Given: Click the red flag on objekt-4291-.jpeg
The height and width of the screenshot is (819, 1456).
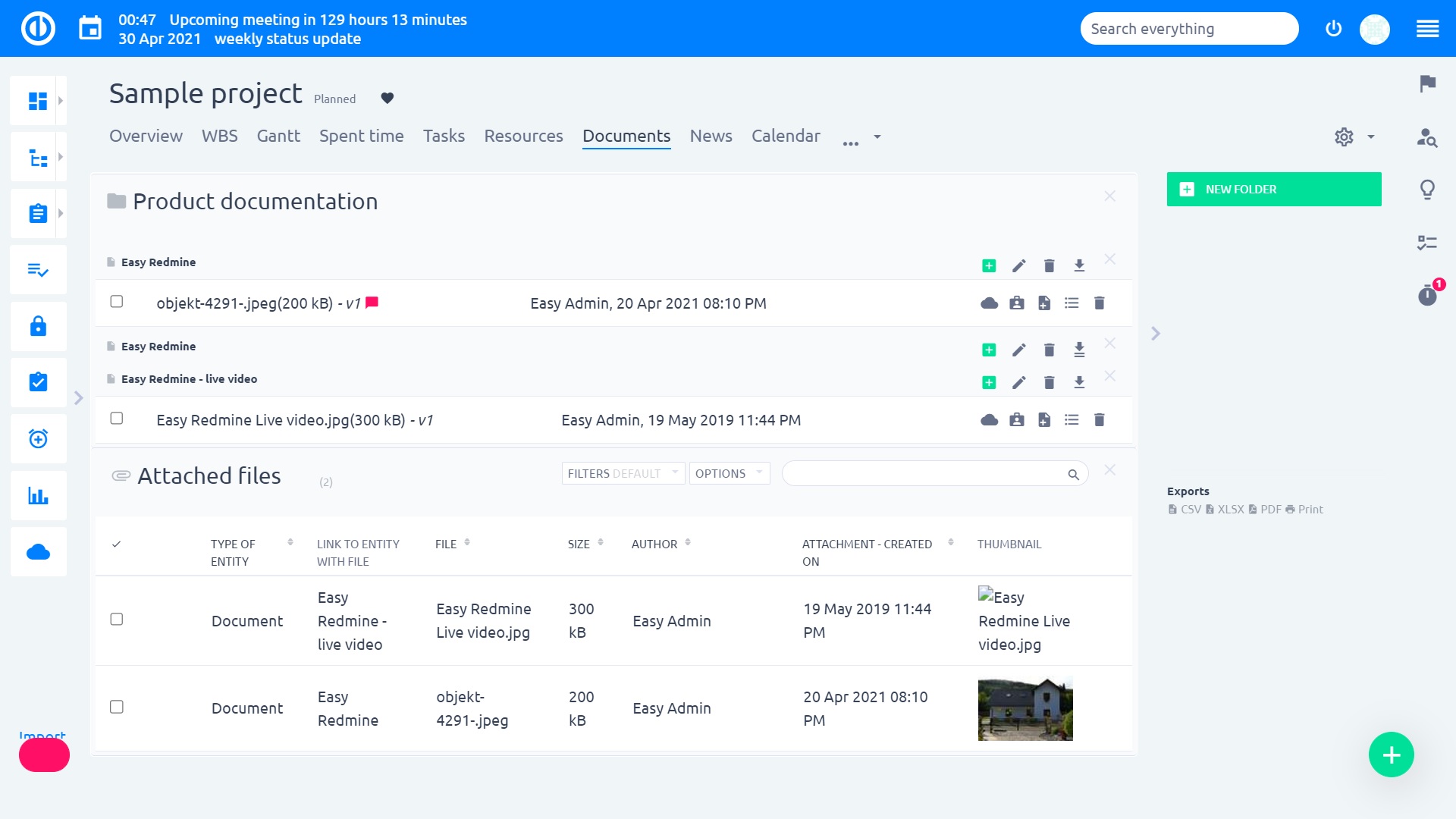Looking at the screenshot, I should coord(372,303).
